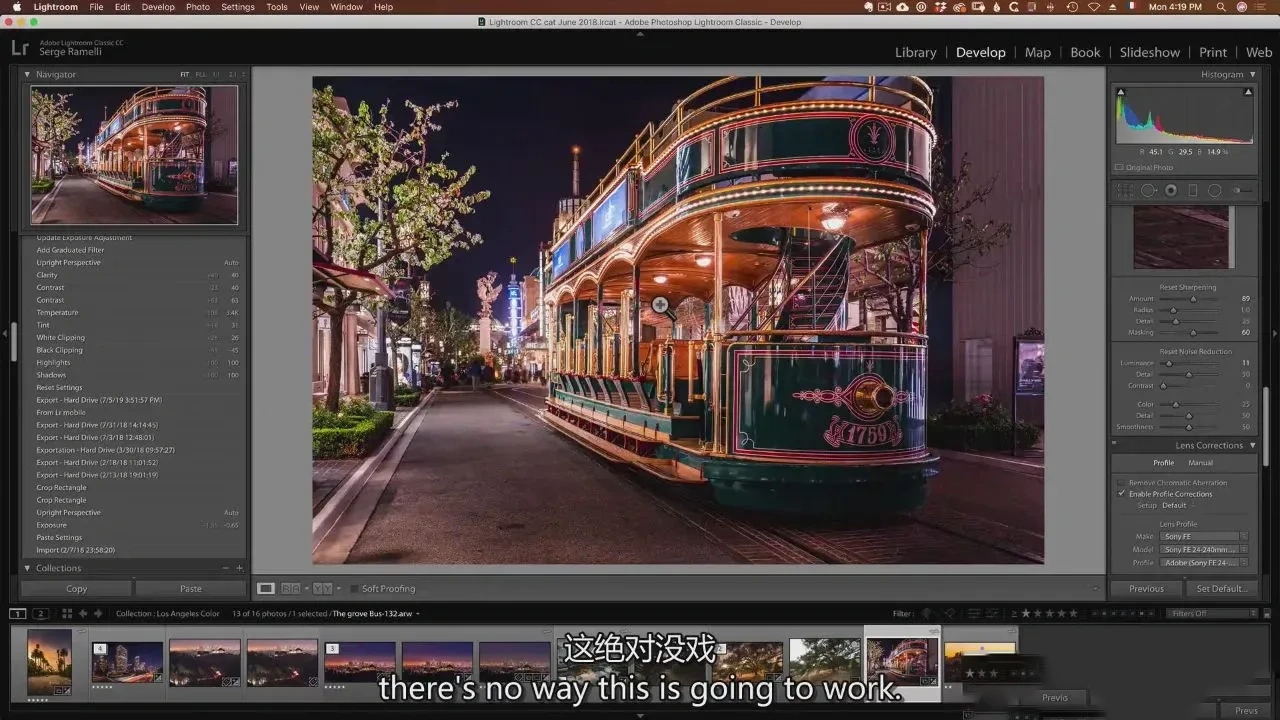
Task: Select the Red Eye Correction tool
Action: (1171, 190)
